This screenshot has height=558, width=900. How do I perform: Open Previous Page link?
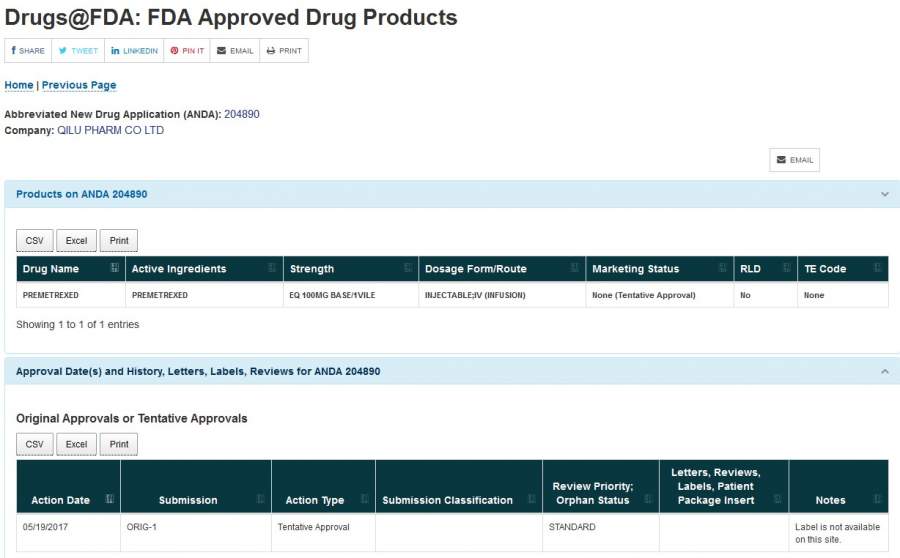79,86
